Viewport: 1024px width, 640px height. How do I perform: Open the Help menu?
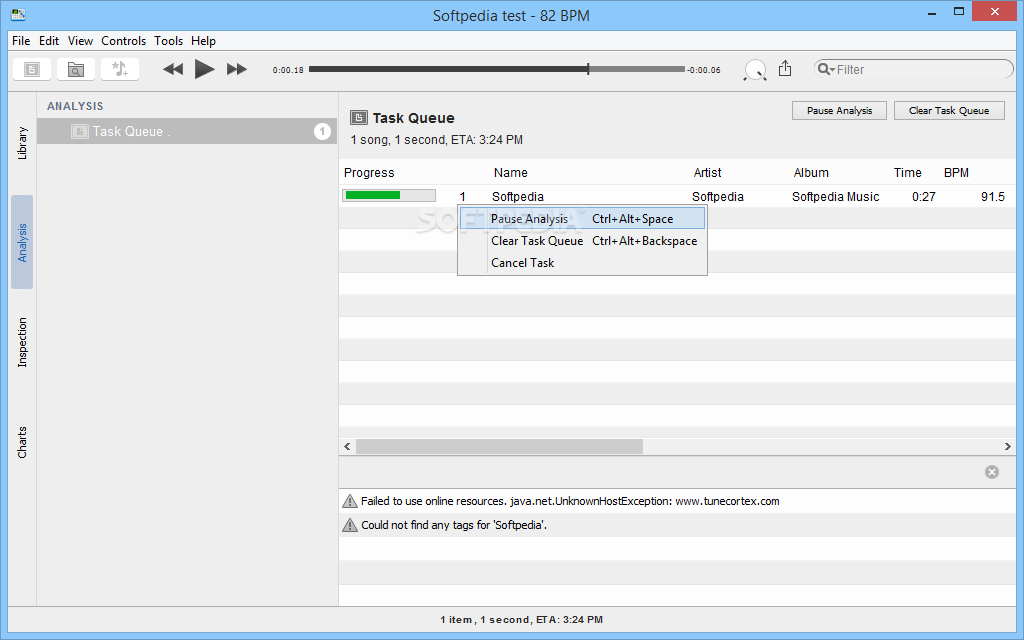point(203,40)
